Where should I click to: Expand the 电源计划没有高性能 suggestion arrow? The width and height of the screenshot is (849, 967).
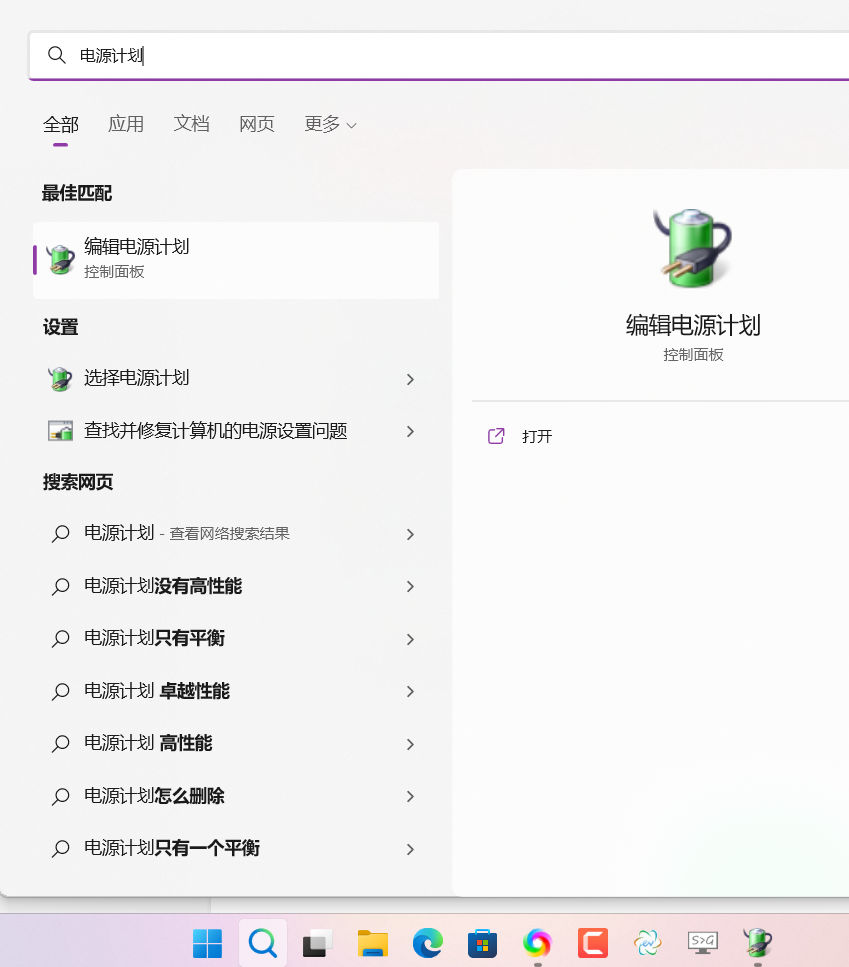410,587
